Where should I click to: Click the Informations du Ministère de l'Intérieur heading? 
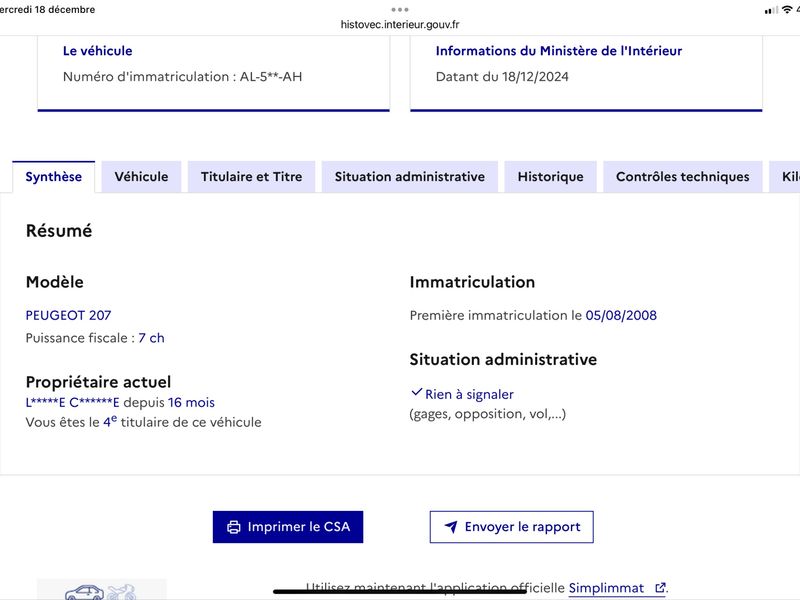559,51
